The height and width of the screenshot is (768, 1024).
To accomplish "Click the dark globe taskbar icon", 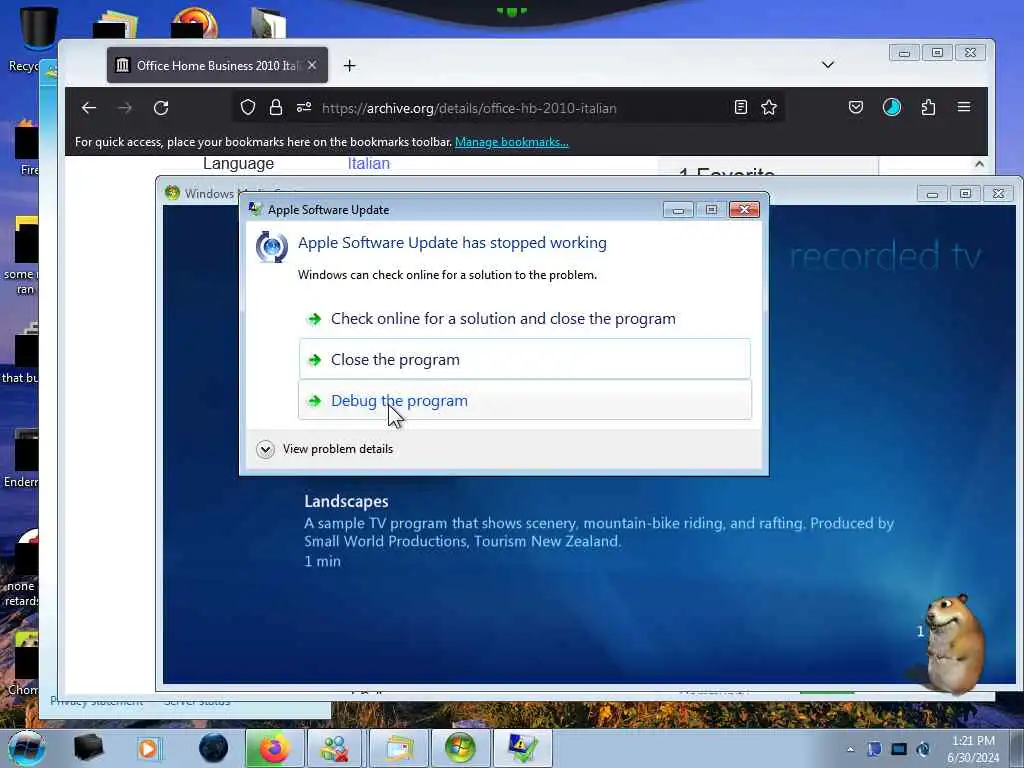I will pos(214,748).
